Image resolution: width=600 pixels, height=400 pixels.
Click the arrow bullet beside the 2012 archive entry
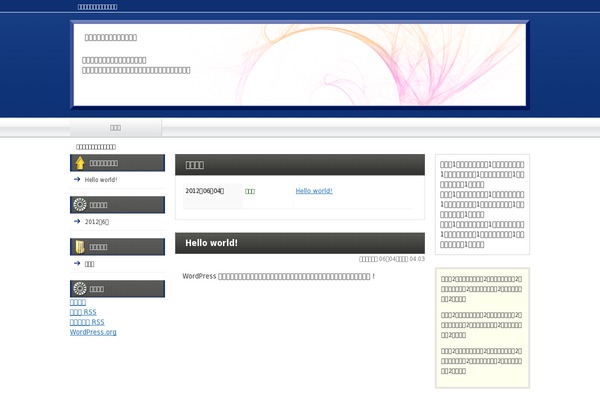tap(77, 221)
